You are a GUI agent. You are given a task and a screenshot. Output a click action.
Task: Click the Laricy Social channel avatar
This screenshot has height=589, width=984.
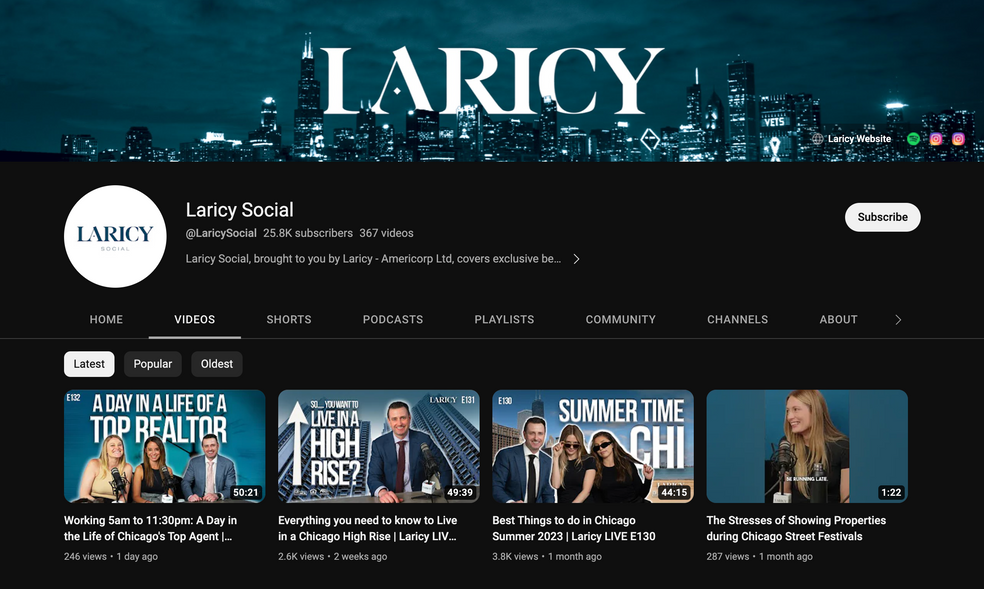[114, 236]
